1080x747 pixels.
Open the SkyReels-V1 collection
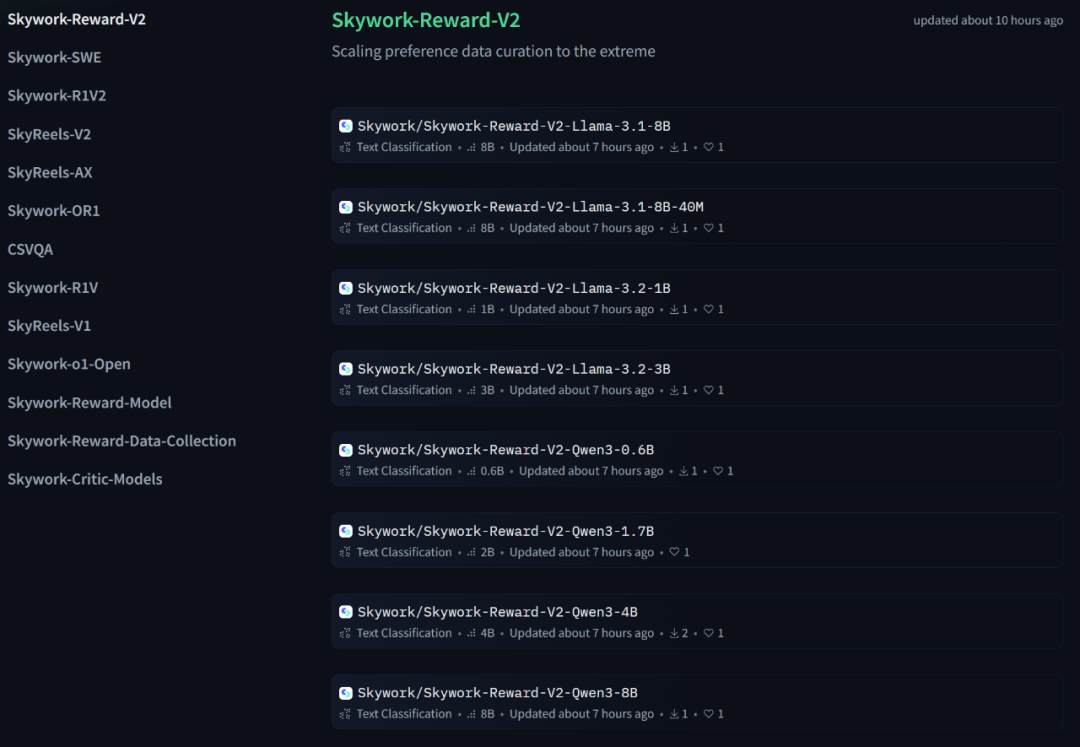point(49,326)
